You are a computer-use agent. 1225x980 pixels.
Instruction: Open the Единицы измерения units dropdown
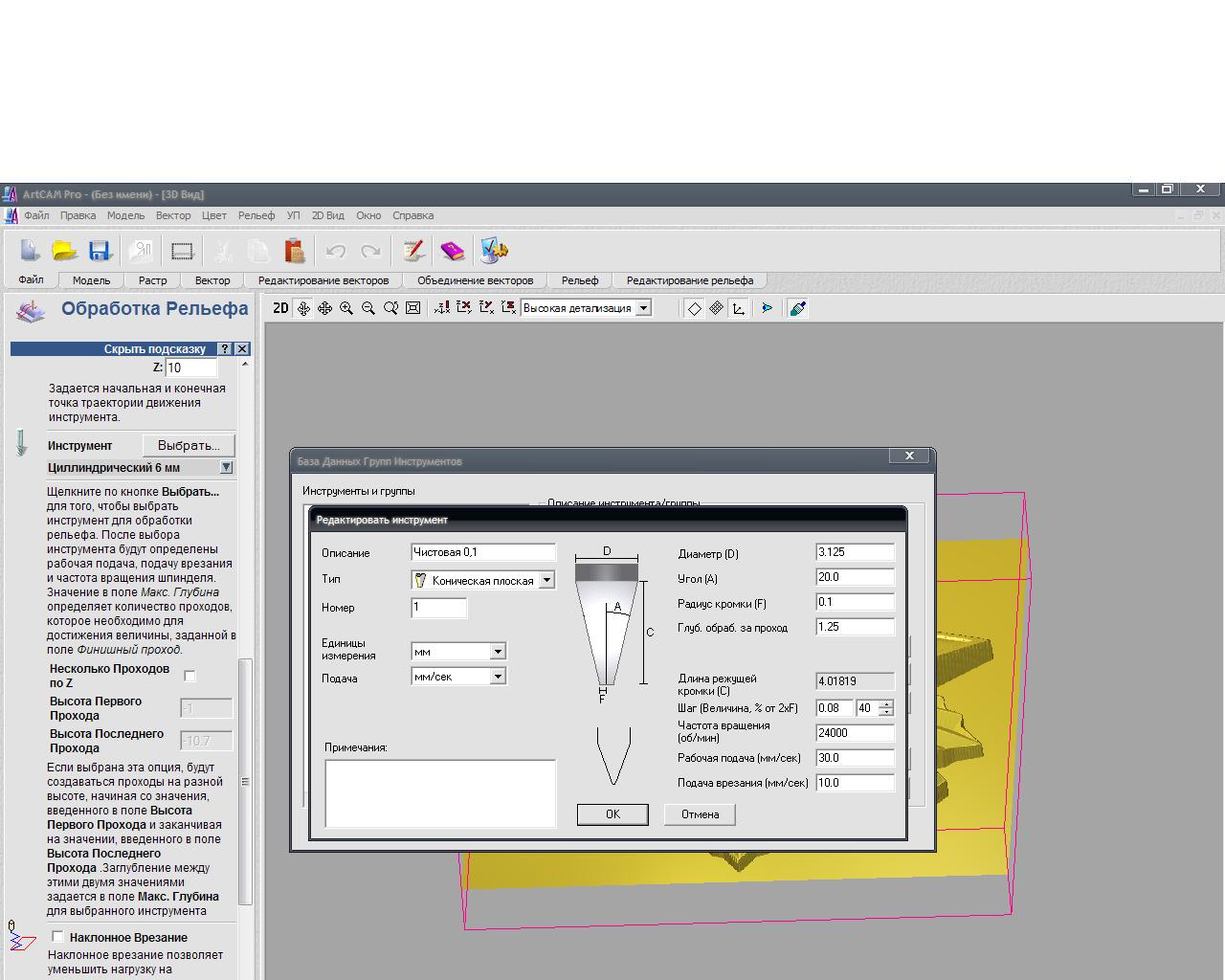coord(498,652)
